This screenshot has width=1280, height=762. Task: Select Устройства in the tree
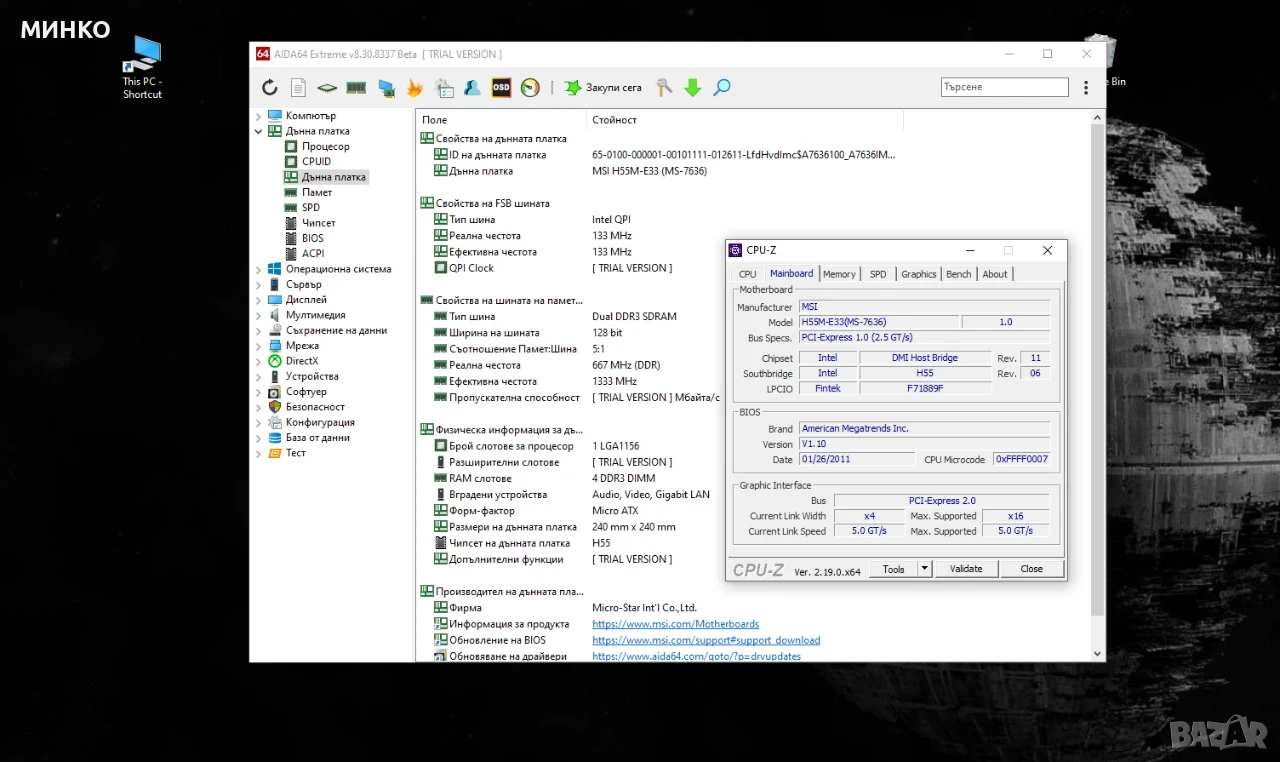click(x=312, y=377)
